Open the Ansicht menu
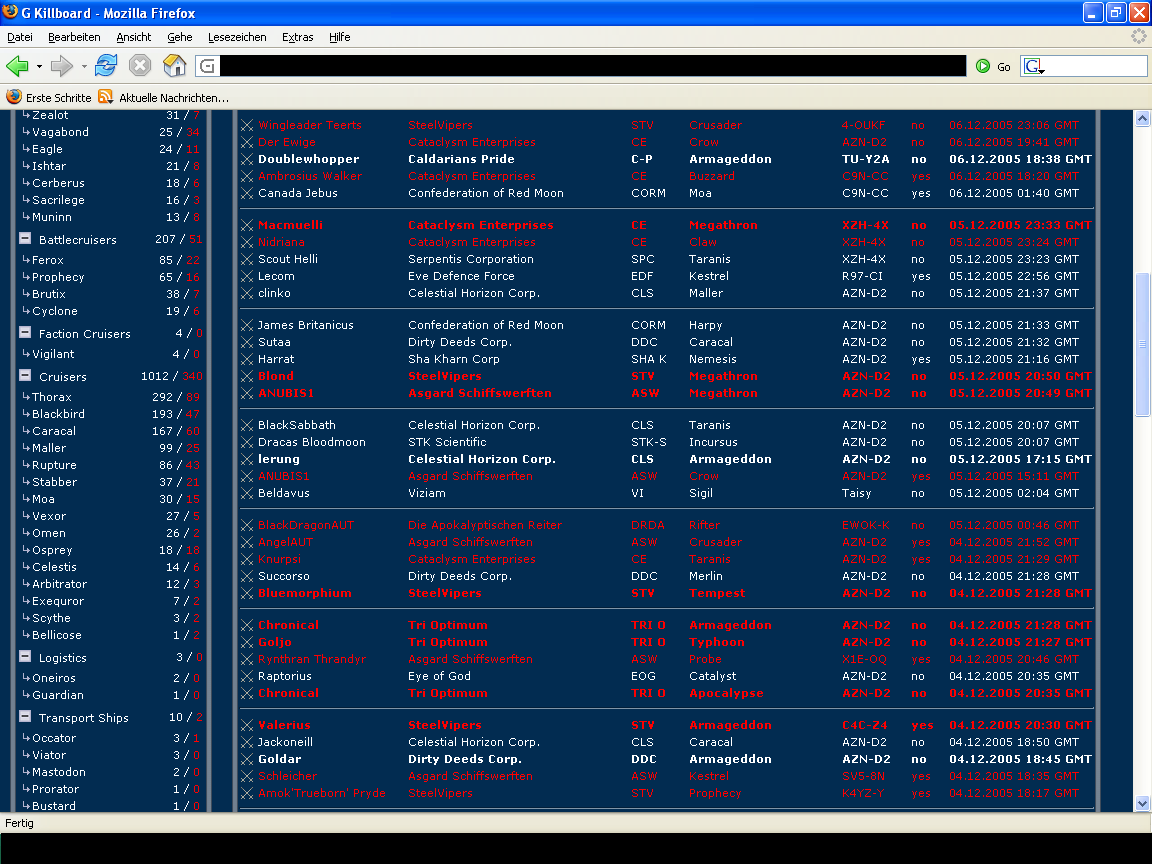 (x=134, y=37)
